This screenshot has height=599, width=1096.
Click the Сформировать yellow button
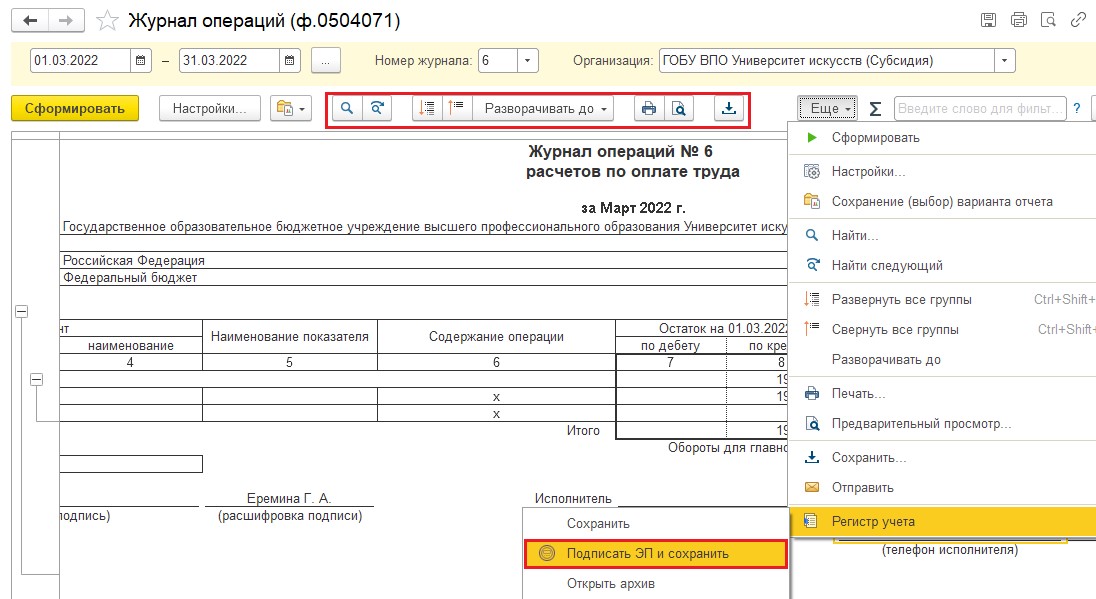(x=75, y=108)
